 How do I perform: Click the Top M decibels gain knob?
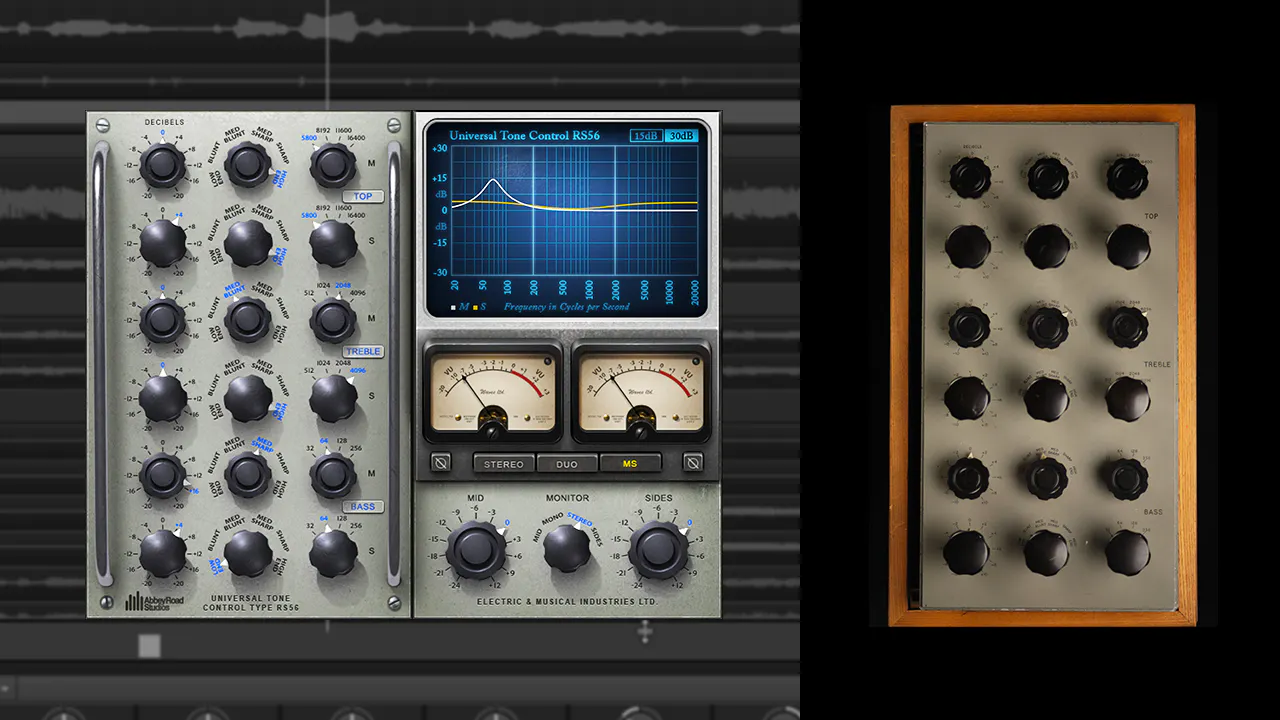(x=163, y=166)
